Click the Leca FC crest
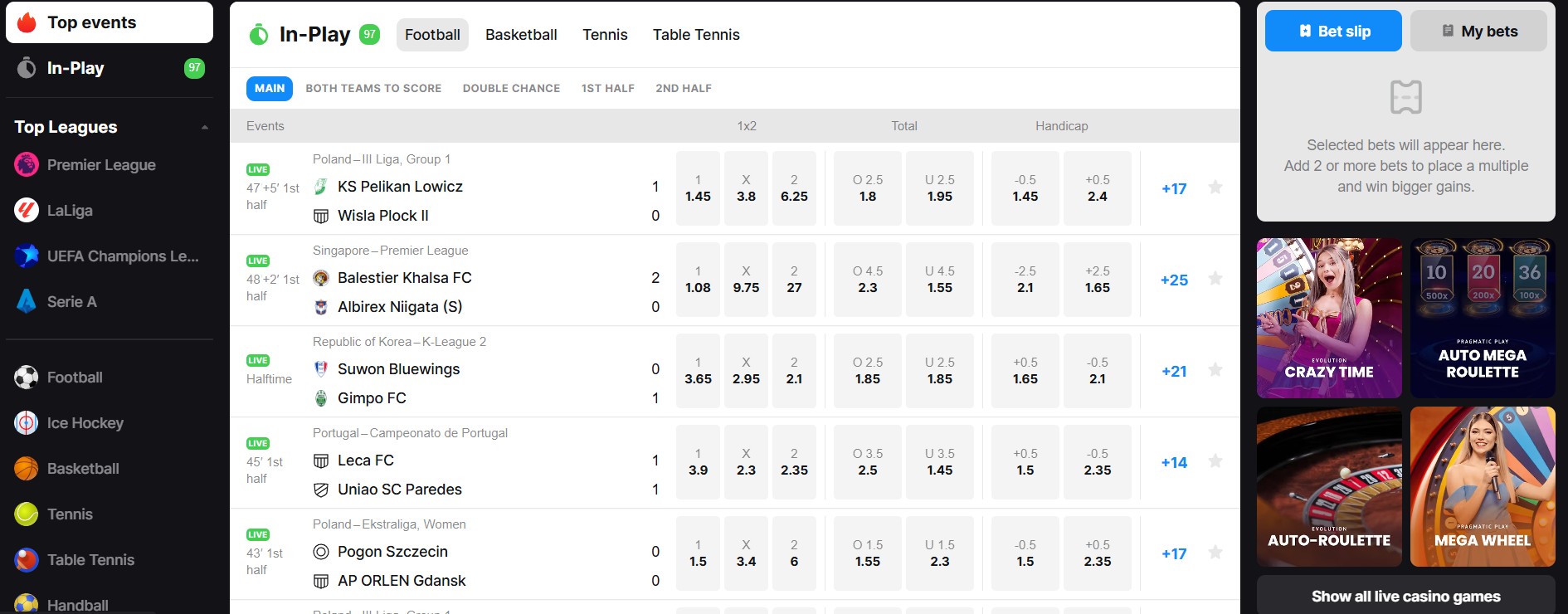This screenshot has width=1568, height=614. [x=321, y=460]
